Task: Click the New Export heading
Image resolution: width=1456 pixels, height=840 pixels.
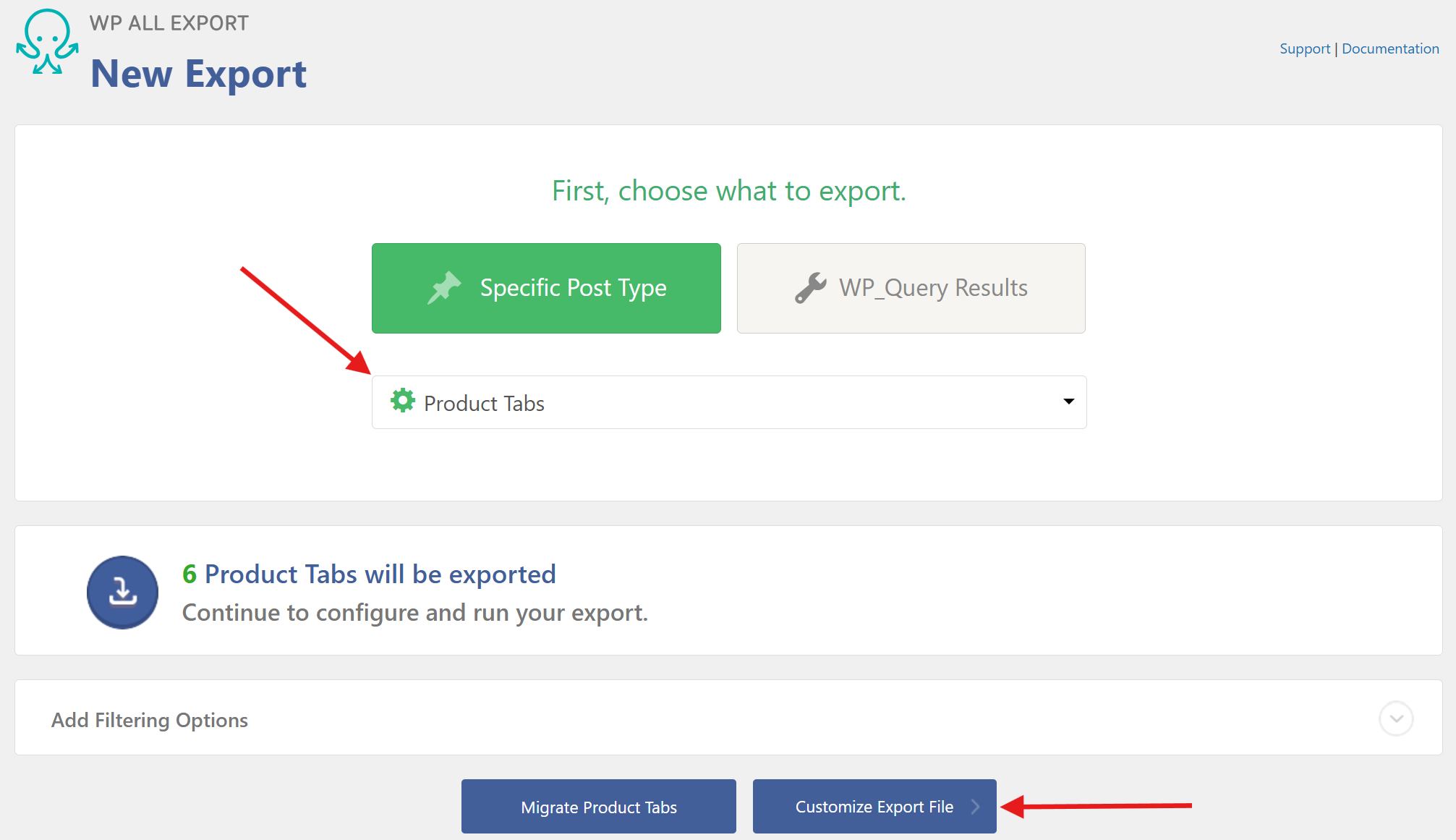Action: click(198, 73)
